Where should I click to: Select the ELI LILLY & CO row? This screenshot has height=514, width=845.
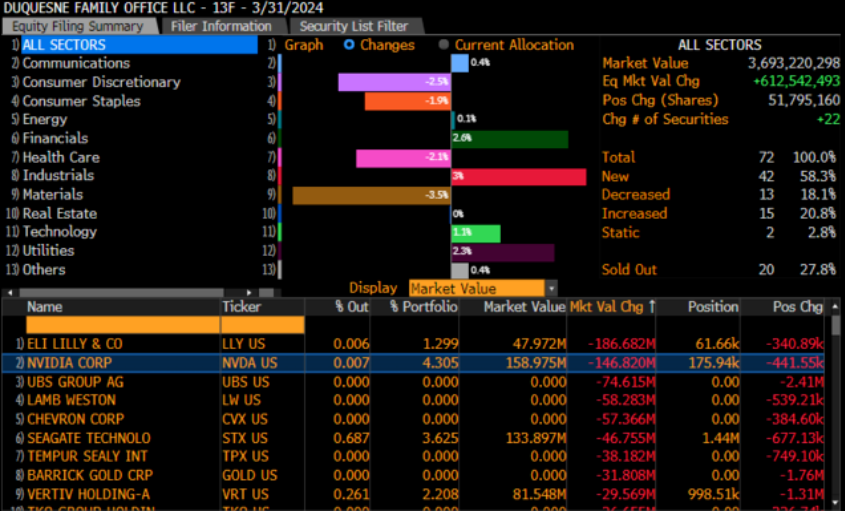coord(413,344)
